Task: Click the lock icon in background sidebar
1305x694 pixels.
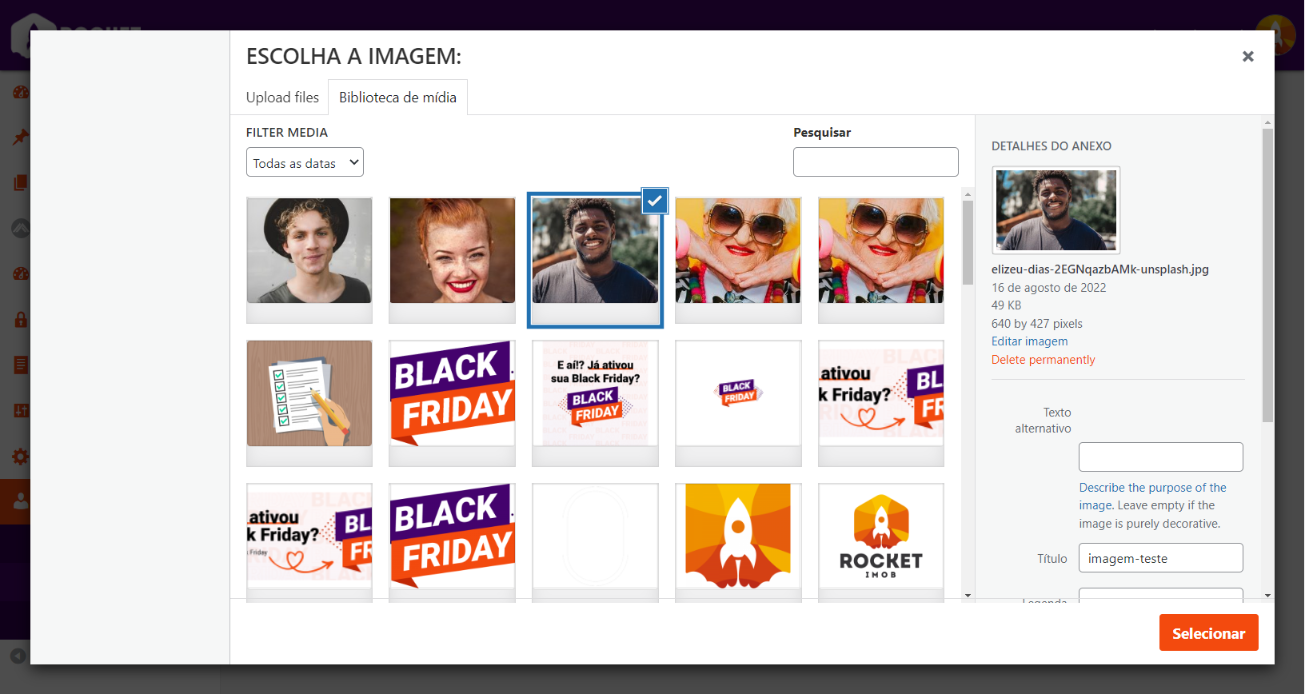Action: (19, 320)
